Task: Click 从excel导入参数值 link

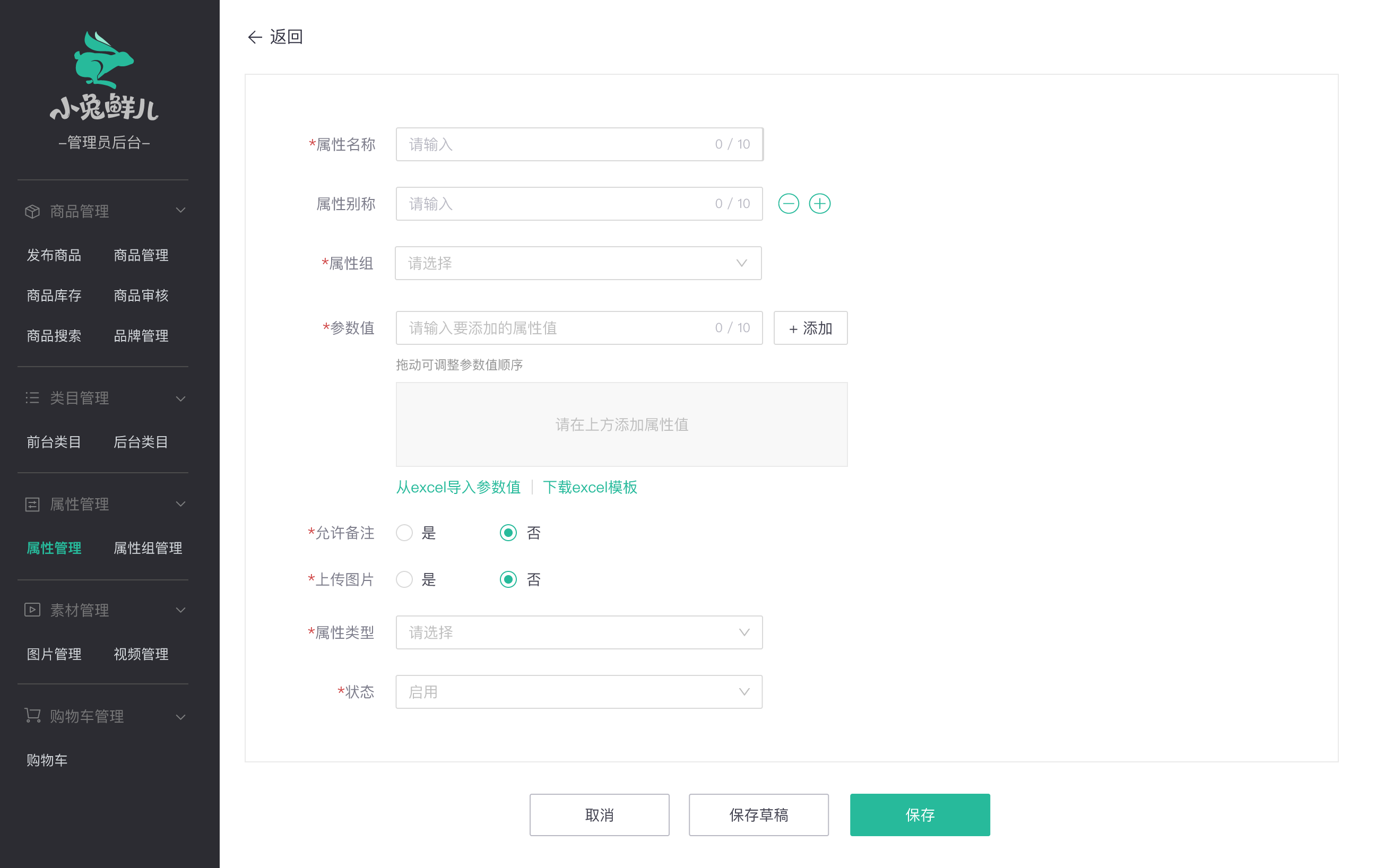Action: pos(458,488)
